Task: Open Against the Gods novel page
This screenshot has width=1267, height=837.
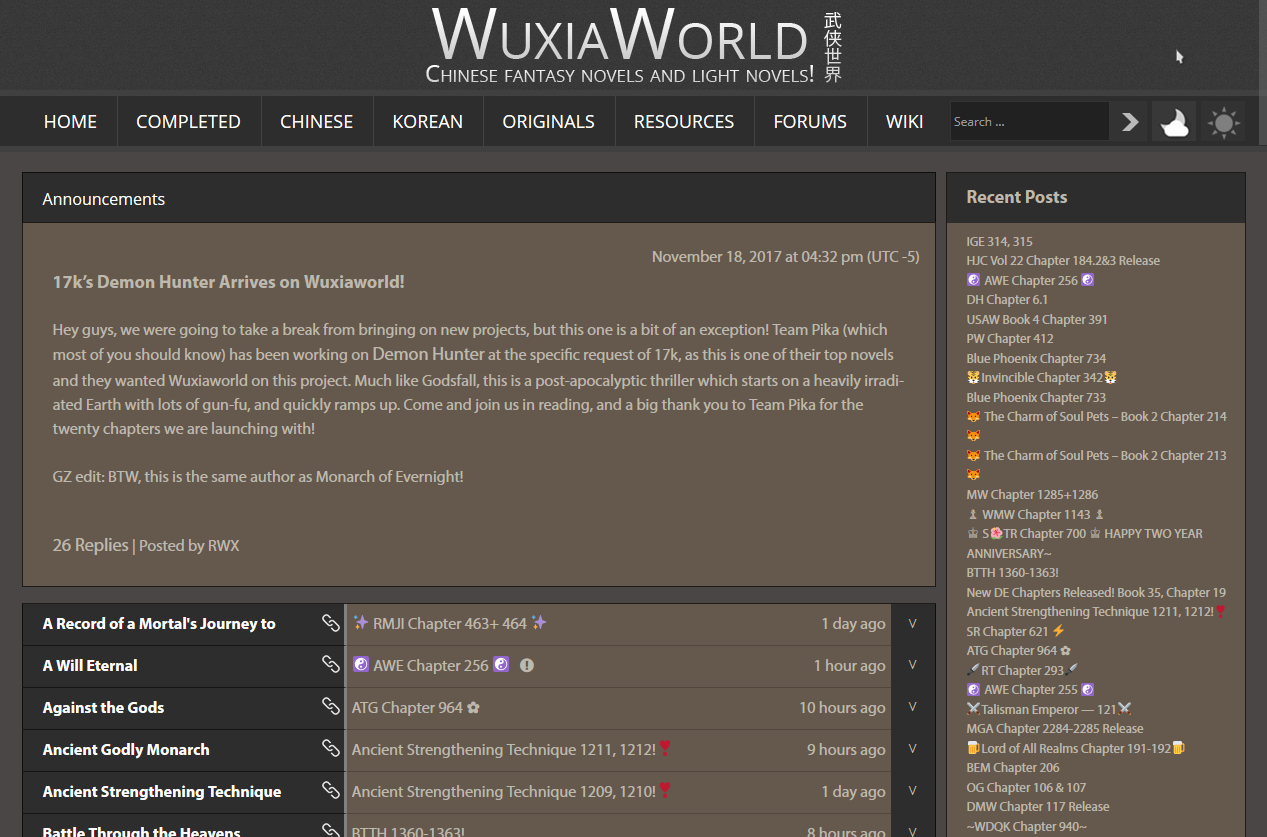Action: [x=103, y=707]
